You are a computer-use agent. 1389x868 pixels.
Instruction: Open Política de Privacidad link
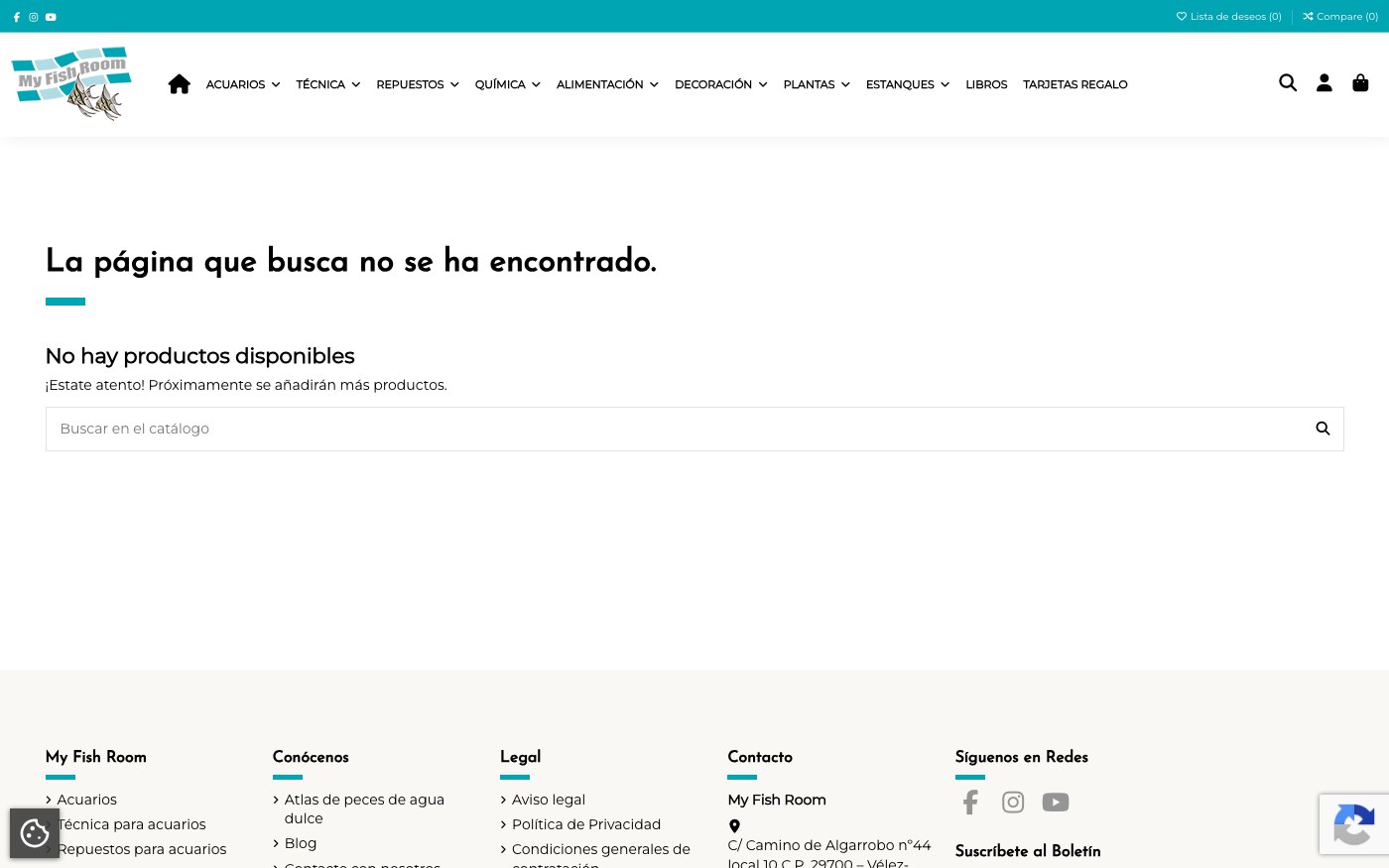click(586, 824)
